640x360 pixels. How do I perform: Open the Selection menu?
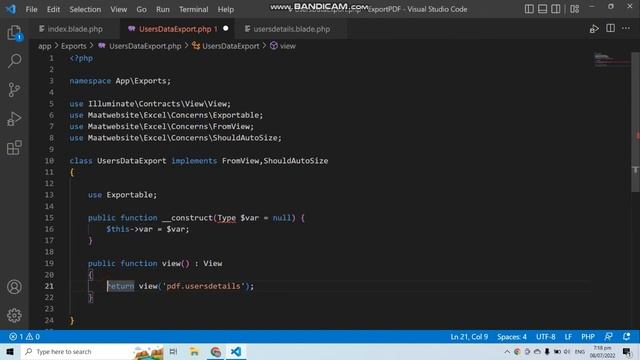coord(85,9)
